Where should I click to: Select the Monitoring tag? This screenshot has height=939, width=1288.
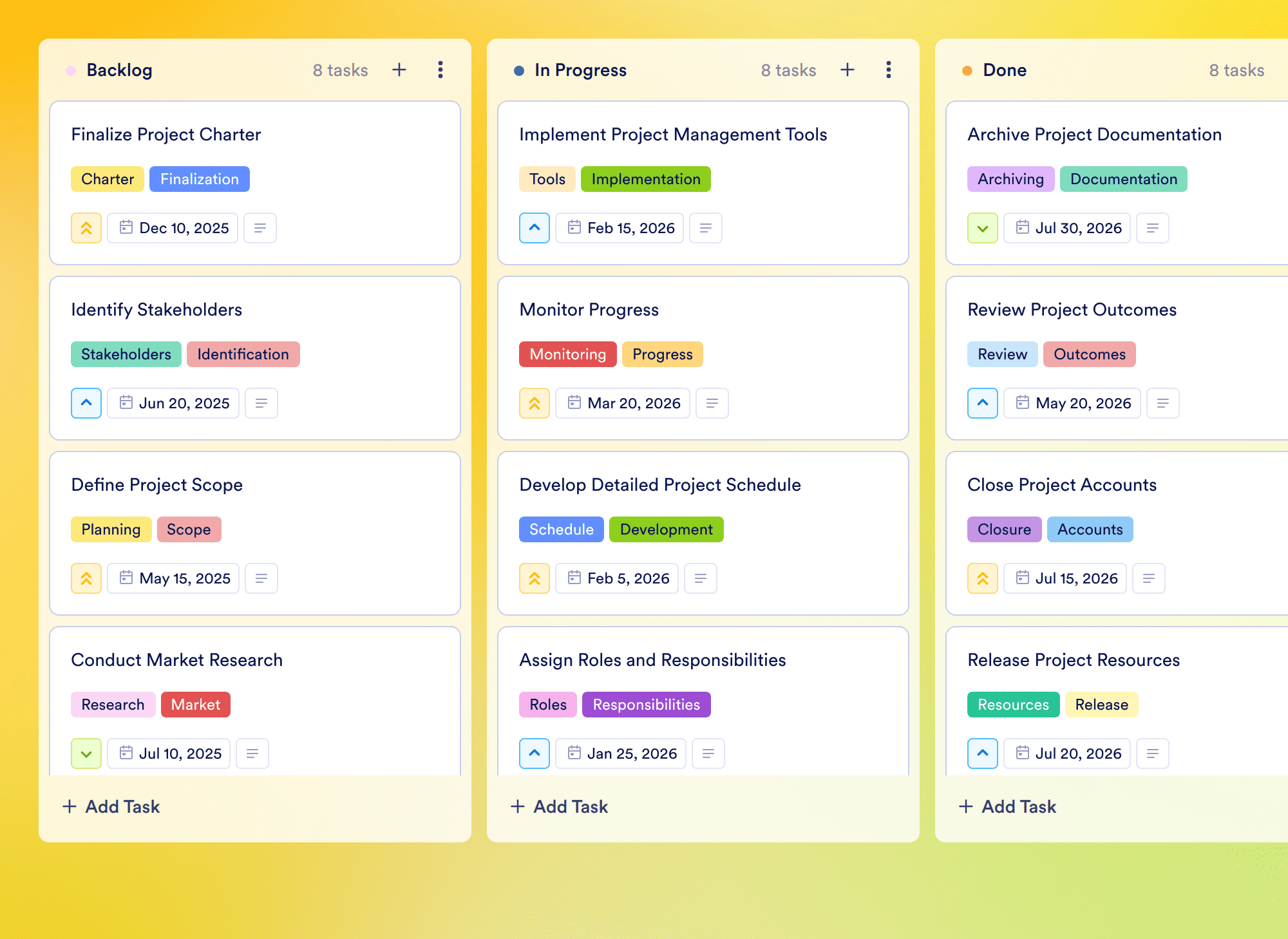point(568,354)
